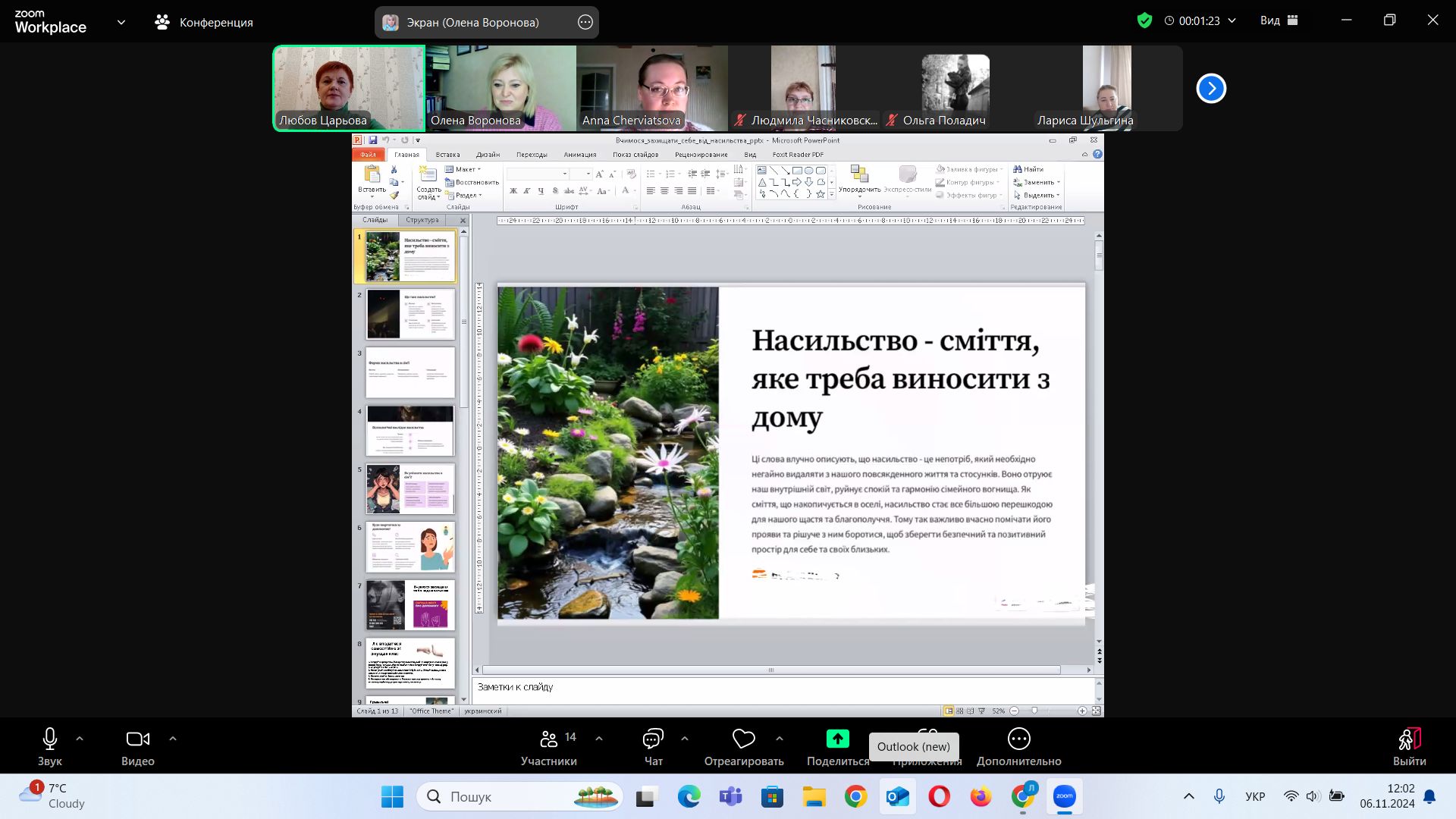Open the Чат chat panel
Screen dimensions: 1456x819
pyautogui.click(x=653, y=739)
